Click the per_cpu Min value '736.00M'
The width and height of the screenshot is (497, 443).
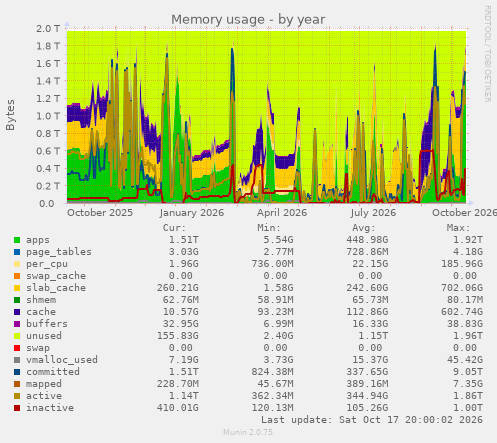[273, 264]
